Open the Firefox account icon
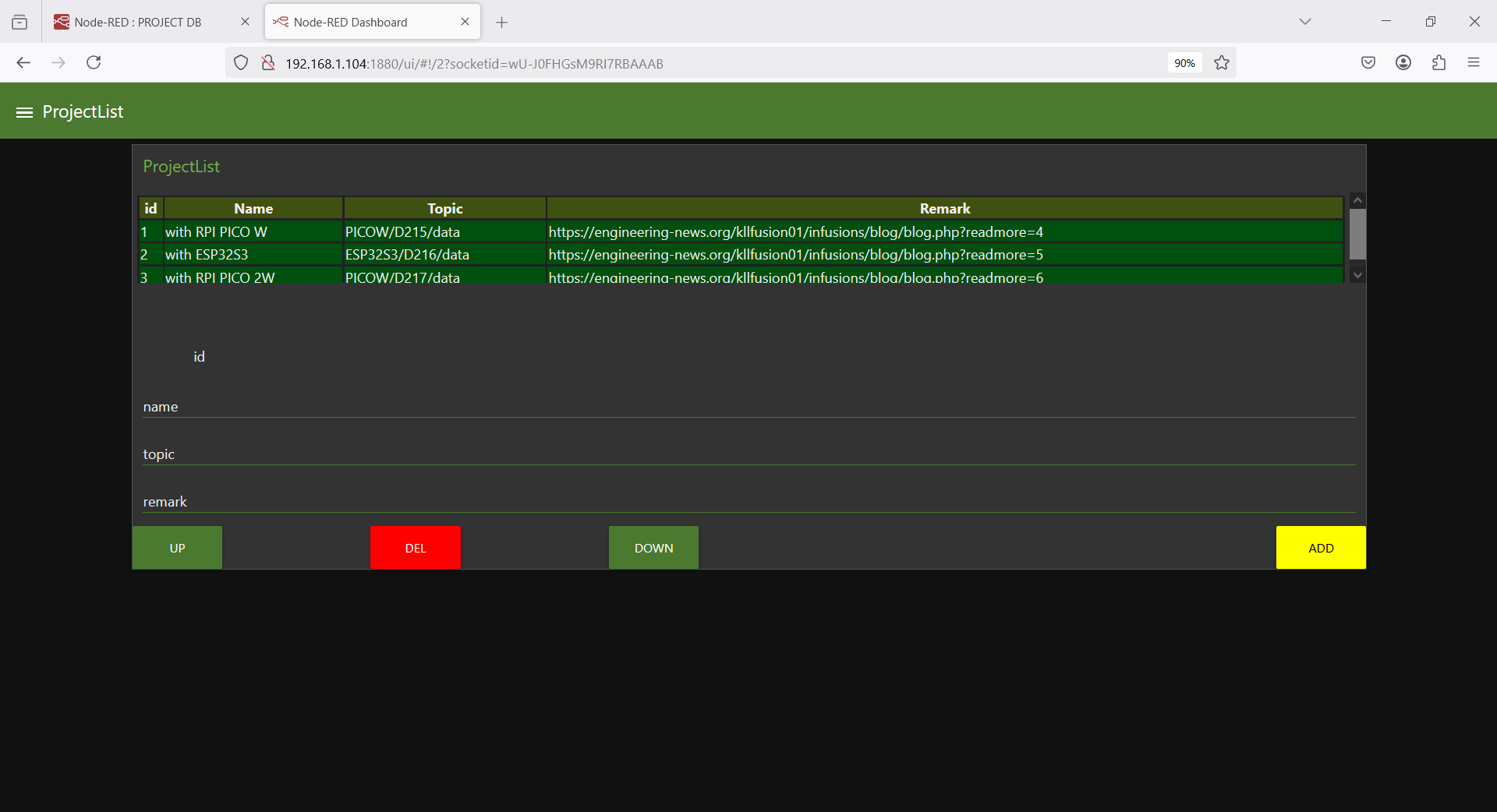Viewport: 1497px width, 812px height. pos(1403,63)
